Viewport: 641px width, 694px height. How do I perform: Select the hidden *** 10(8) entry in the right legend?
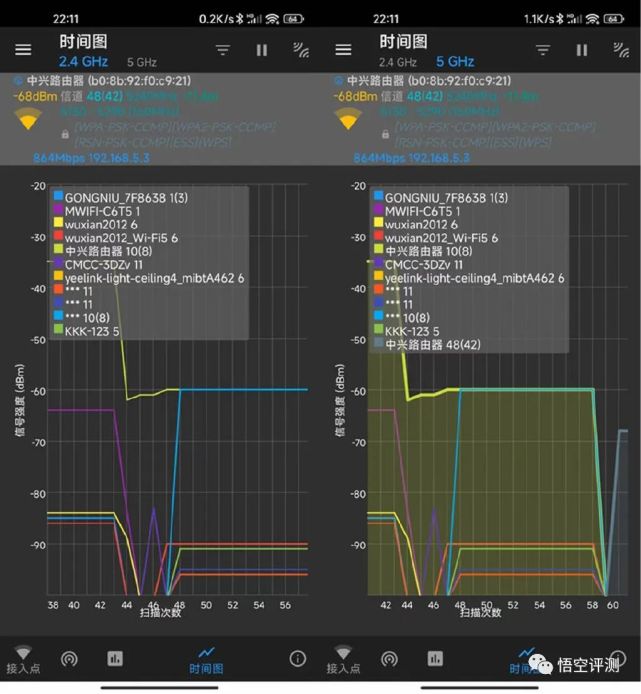click(407, 318)
